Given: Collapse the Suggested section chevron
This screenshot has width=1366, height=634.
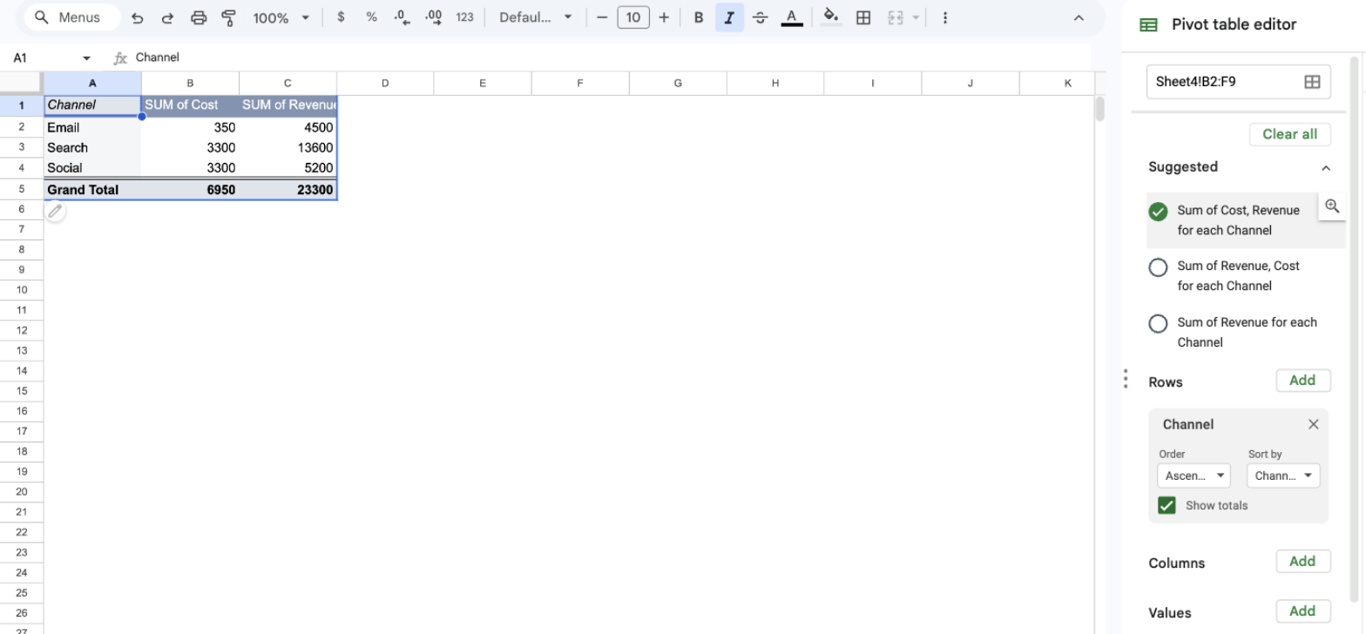Looking at the screenshot, I should coord(1326,168).
